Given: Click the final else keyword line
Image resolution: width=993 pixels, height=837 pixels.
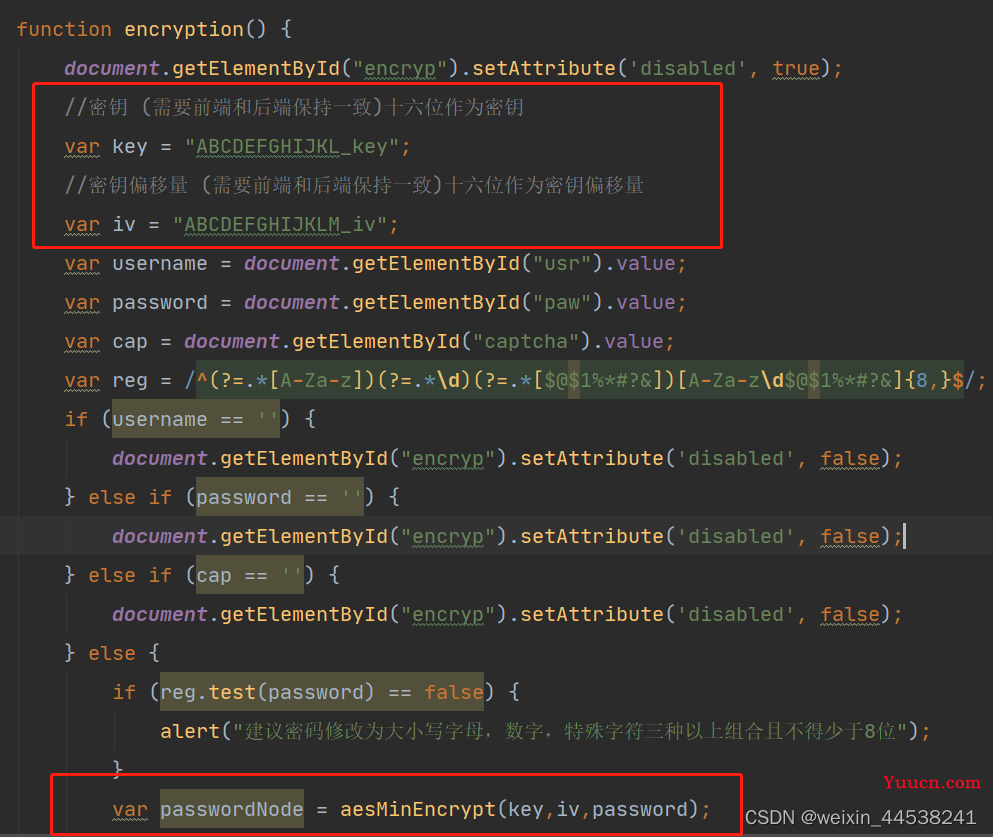Looking at the screenshot, I should 112,653.
